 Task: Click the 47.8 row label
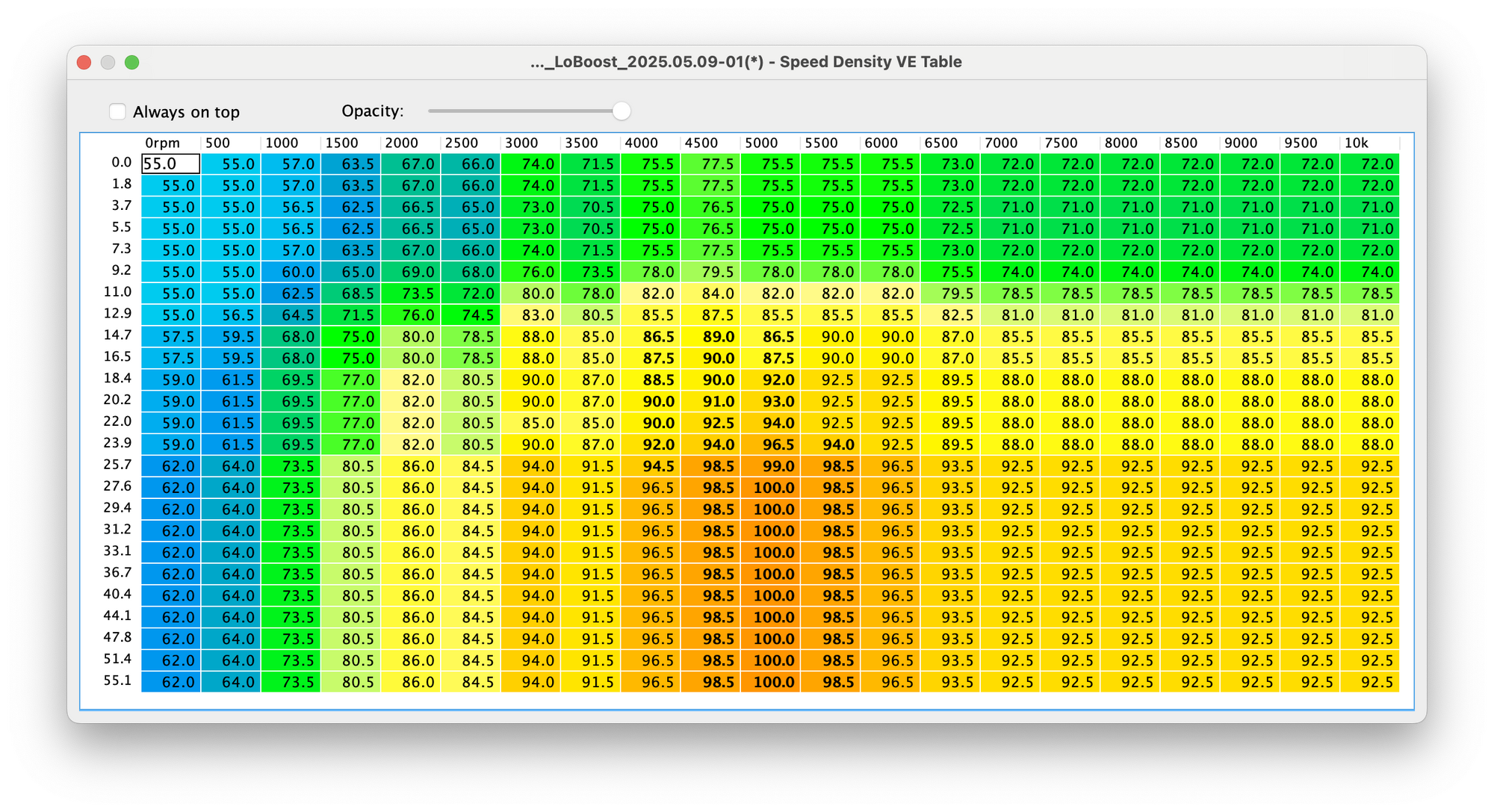pyautogui.click(x=118, y=637)
